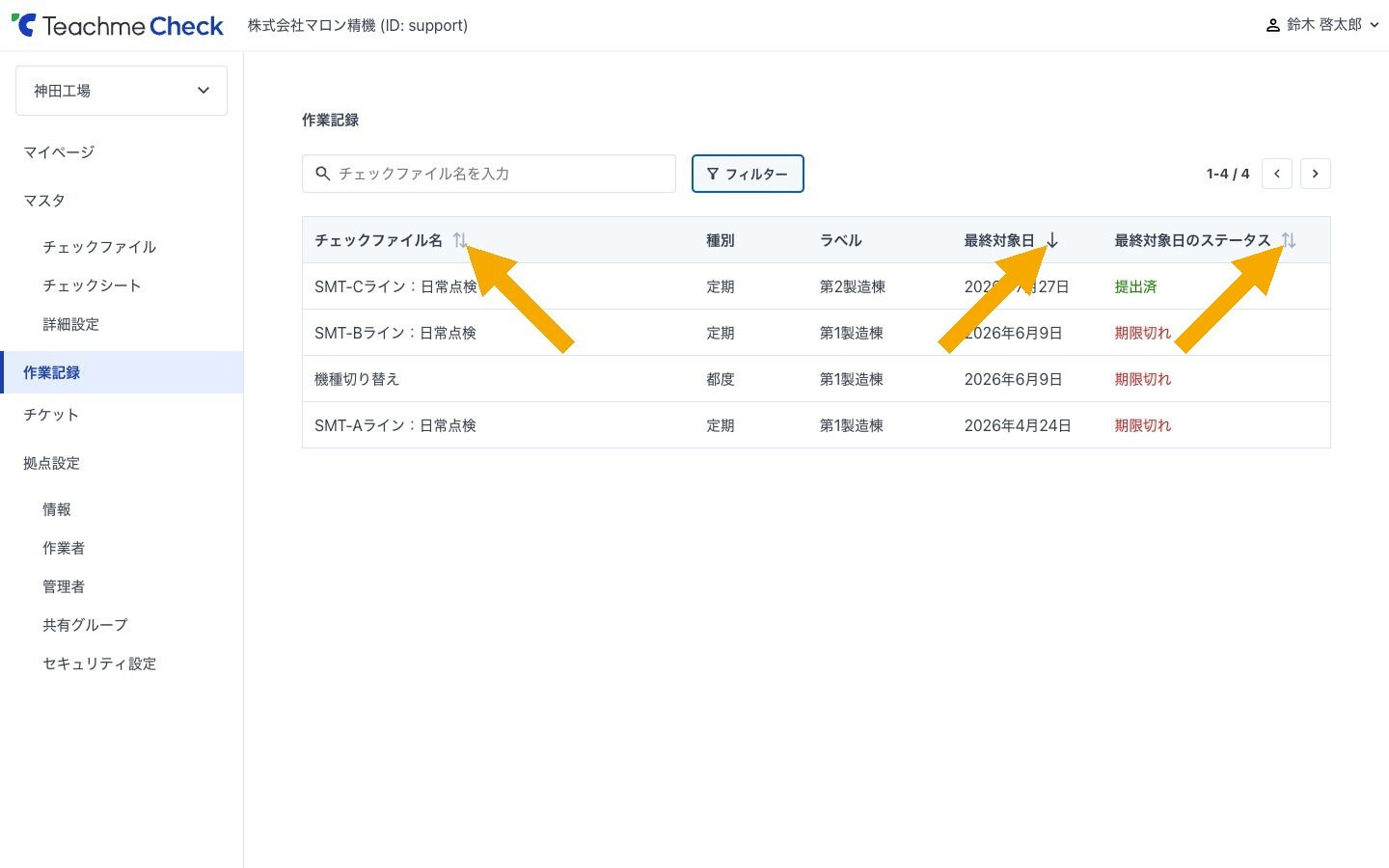Open 詳細設定 in the sidebar
Viewport: 1389px width, 868px height.
70,324
